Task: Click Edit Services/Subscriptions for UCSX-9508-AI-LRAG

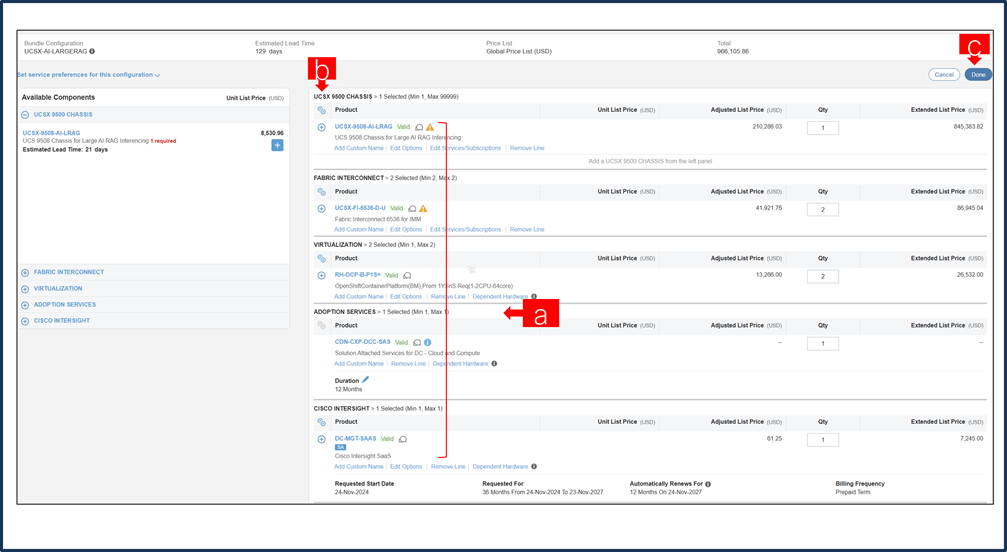Action: (x=466, y=148)
